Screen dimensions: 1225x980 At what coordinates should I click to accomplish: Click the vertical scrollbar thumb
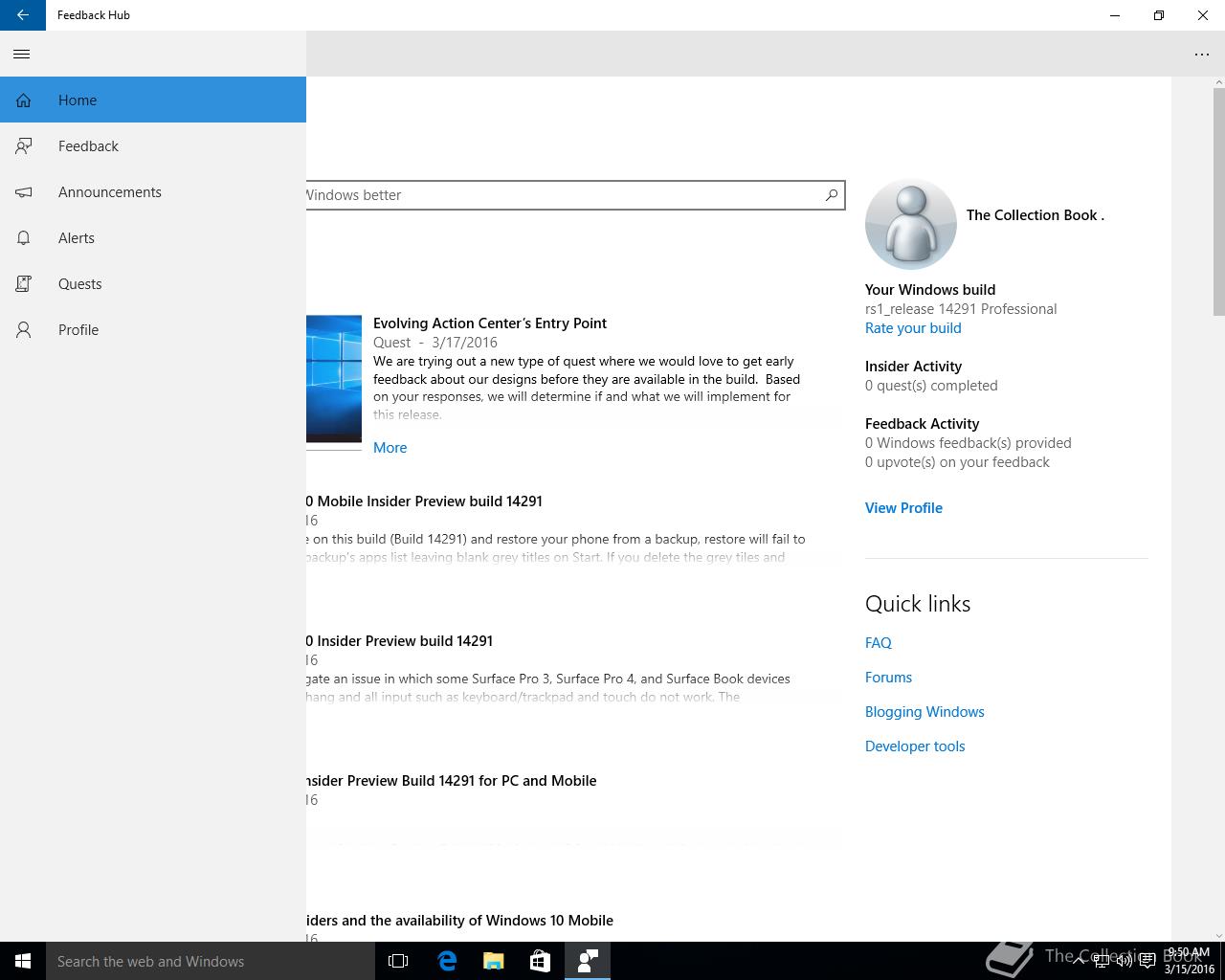1219,202
